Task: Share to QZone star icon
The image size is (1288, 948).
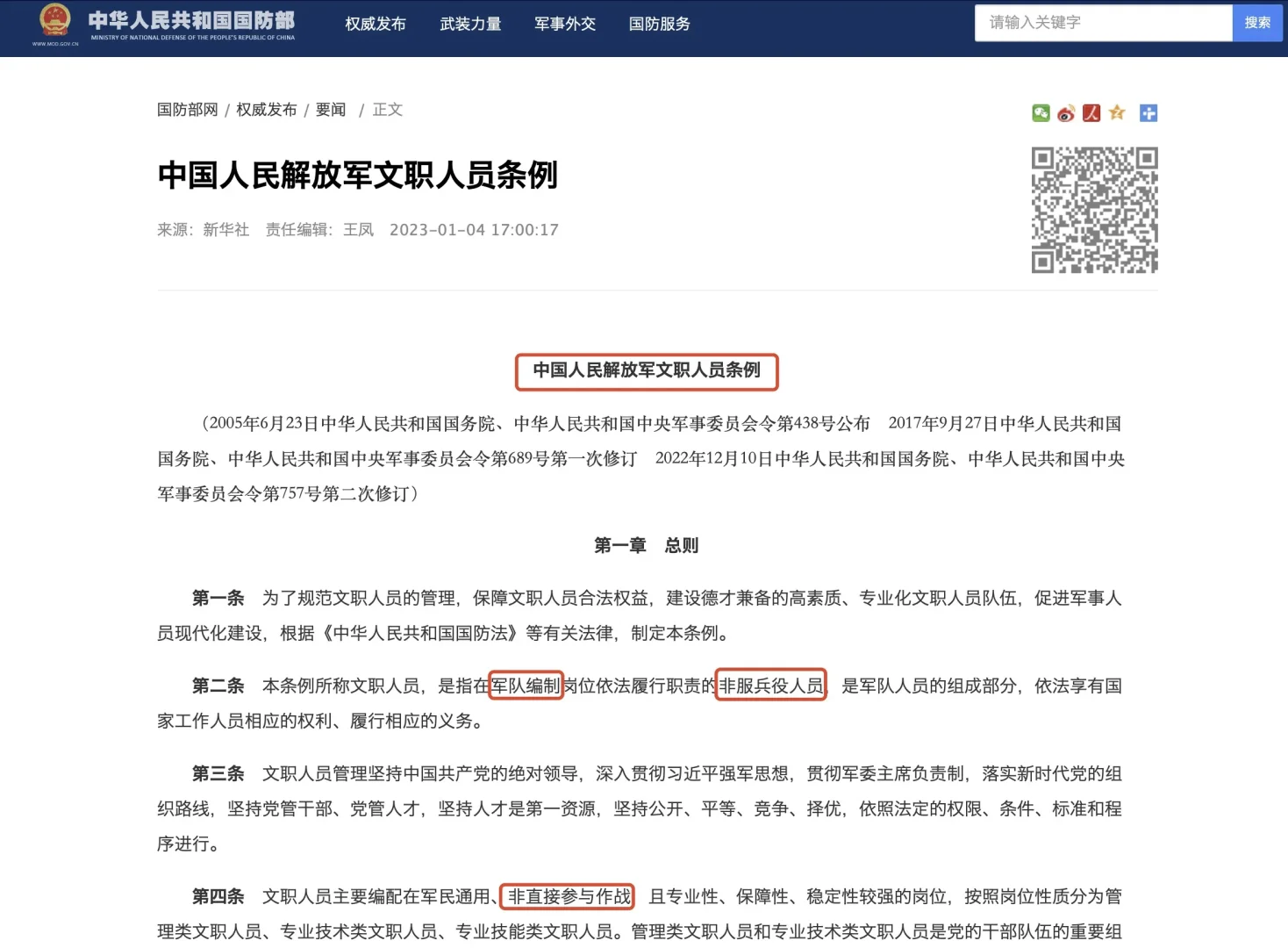Action: coord(1117,112)
